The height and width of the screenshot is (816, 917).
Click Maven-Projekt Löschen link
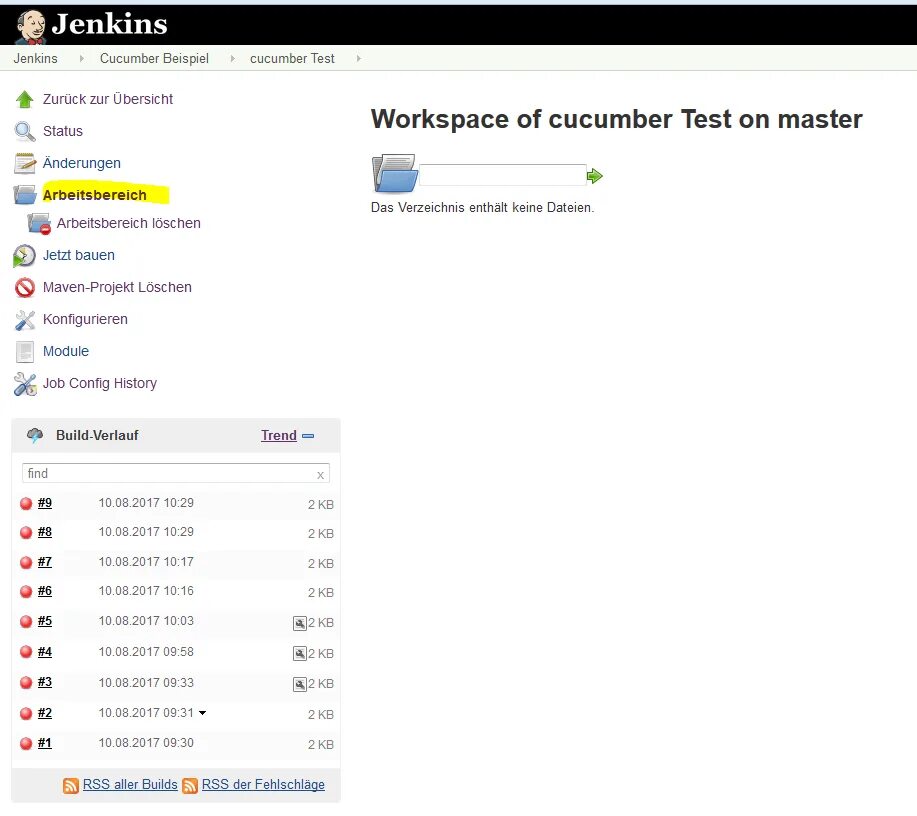(118, 287)
